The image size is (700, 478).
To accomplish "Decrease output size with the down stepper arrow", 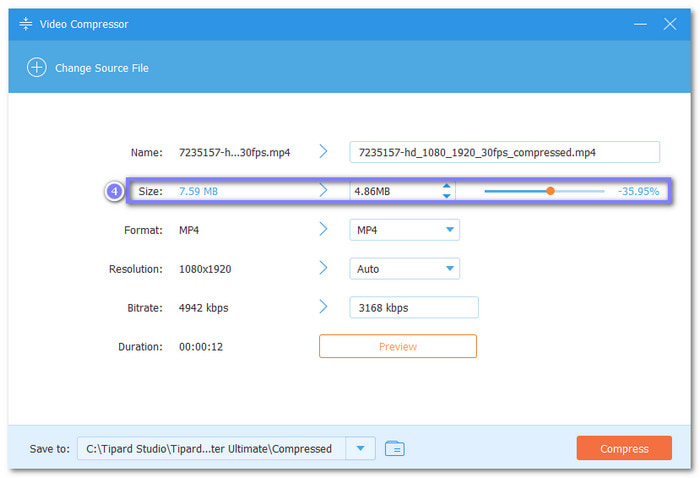I will point(446,196).
